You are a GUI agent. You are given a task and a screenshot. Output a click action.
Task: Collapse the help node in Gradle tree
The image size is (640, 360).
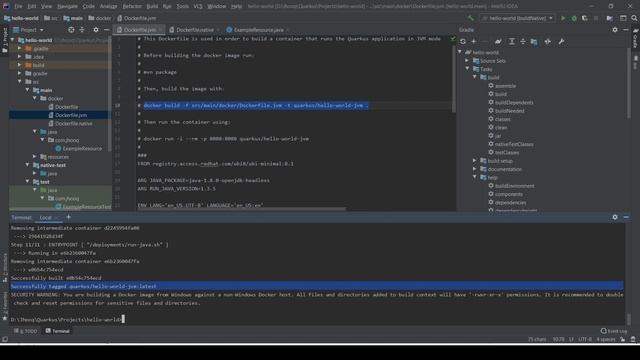click(475, 177)
